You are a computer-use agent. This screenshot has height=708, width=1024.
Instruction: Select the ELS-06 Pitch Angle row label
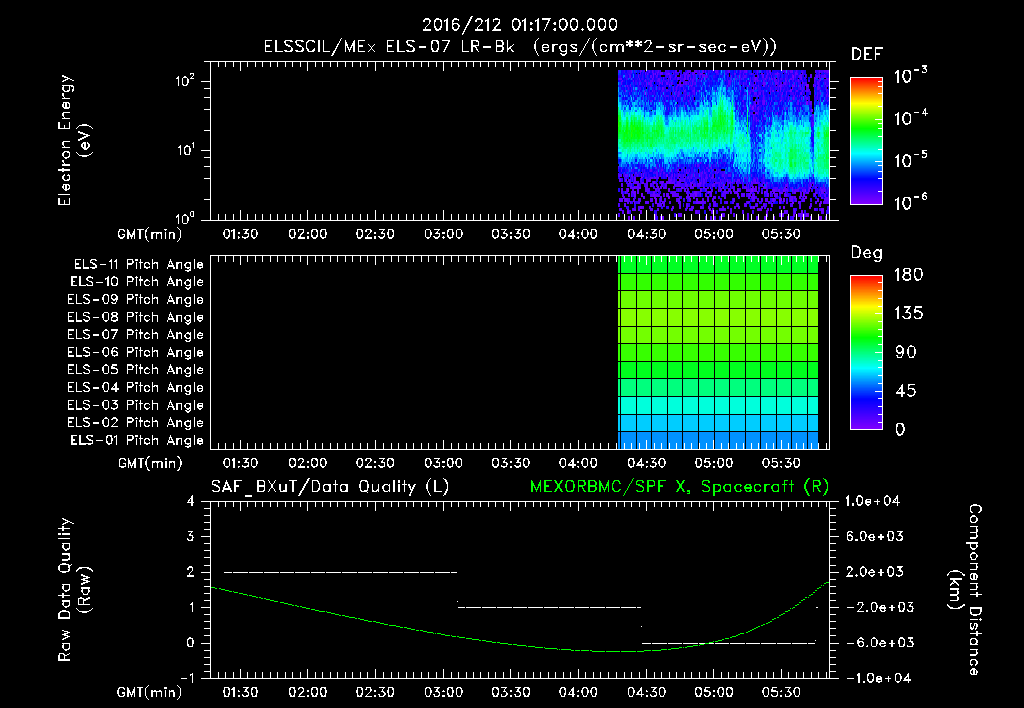click(135, 352)
